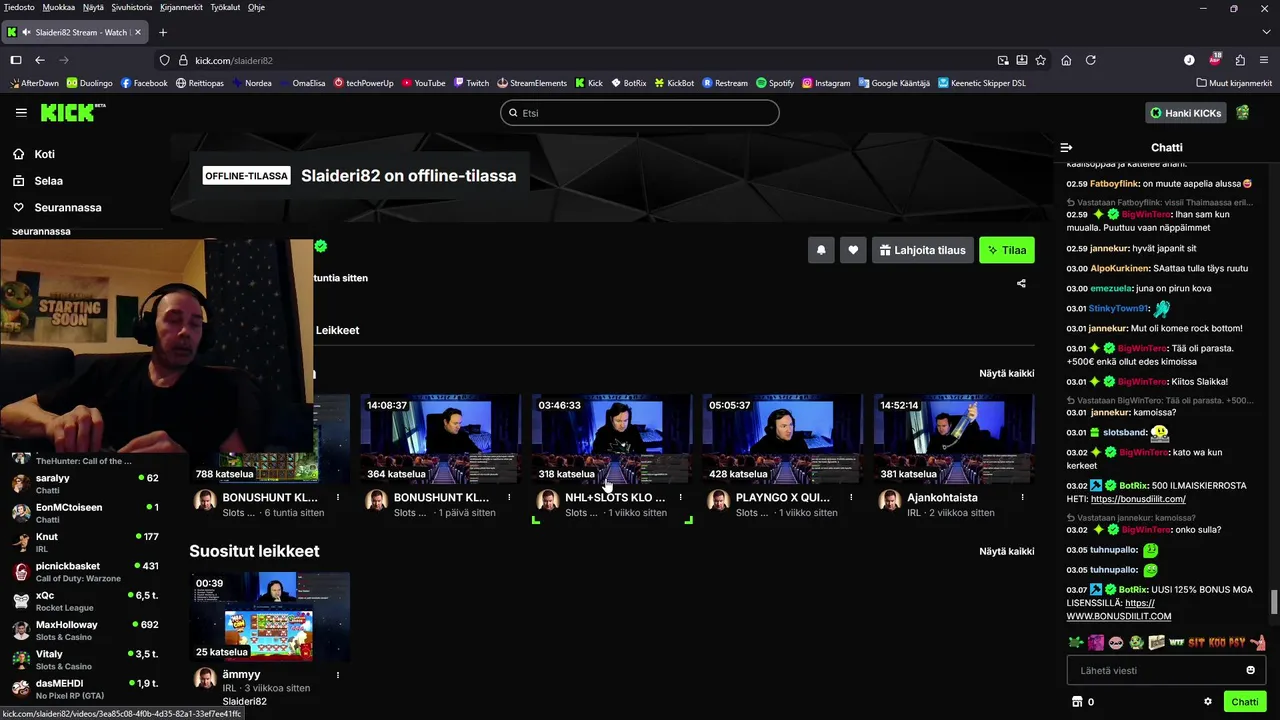Open the Työkalut menu
Image resolution: width=1280 pixels, height=720 pixels.
225,7
